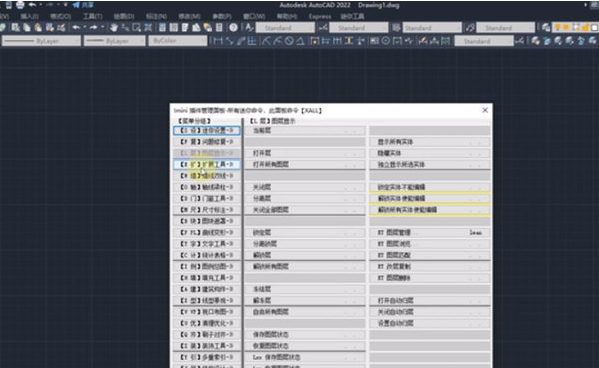Select the Pan hand tool icon
This screenshot has height=368, width=599.
[x=114, y=28]
